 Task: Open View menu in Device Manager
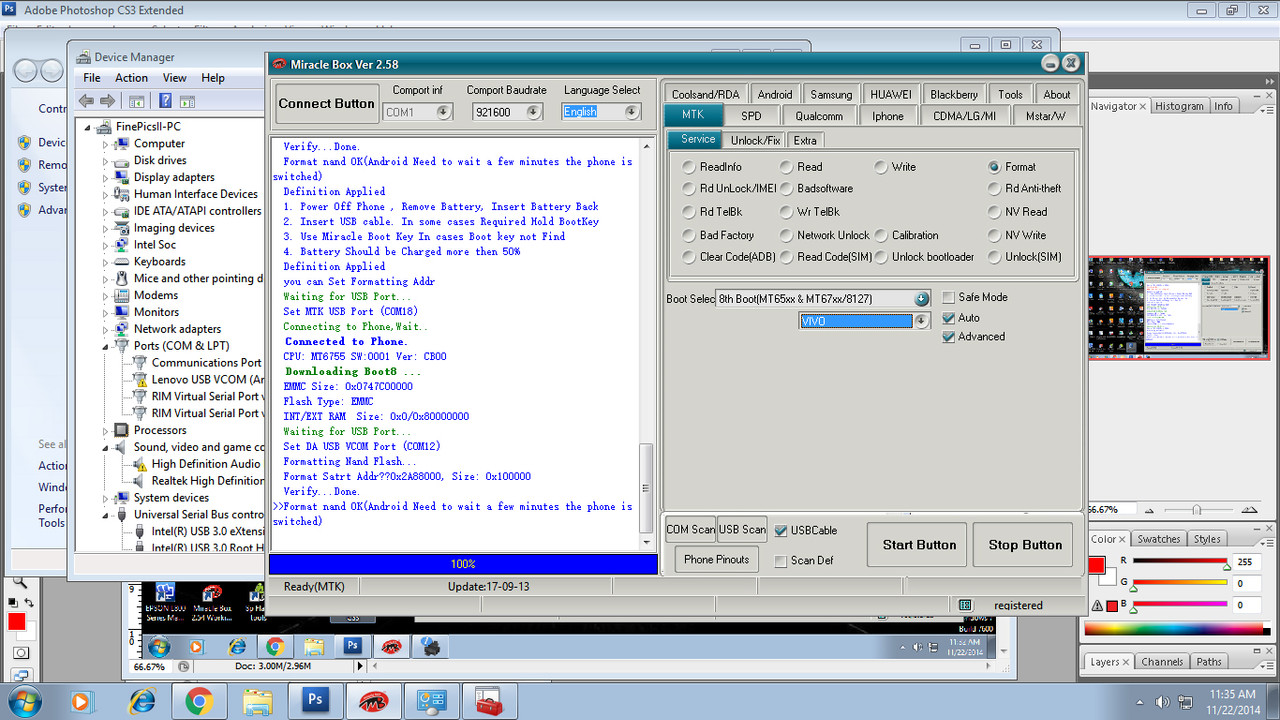coord(175,78)
